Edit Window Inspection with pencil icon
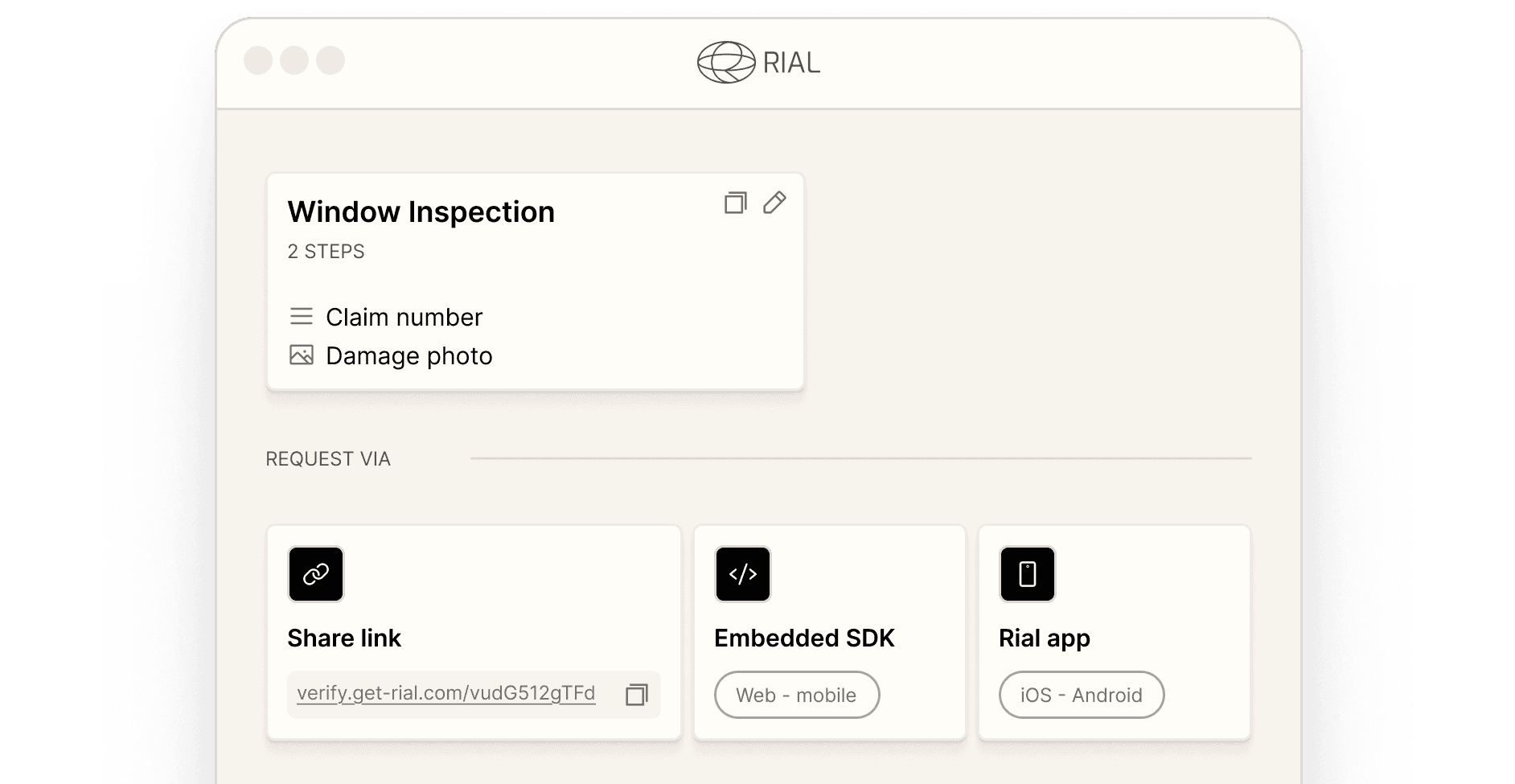Viewport: 1515px width, 784px height. pos(774,203)
